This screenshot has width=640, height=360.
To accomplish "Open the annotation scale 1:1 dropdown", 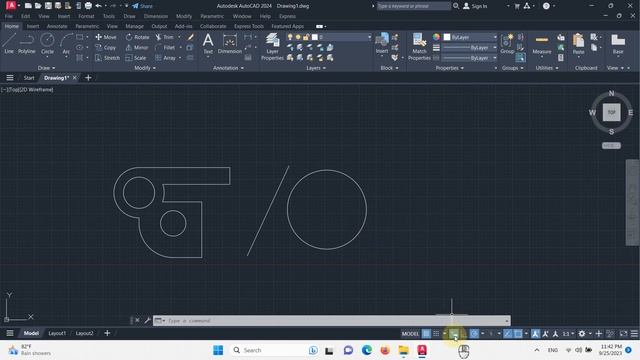I will 568,333.
